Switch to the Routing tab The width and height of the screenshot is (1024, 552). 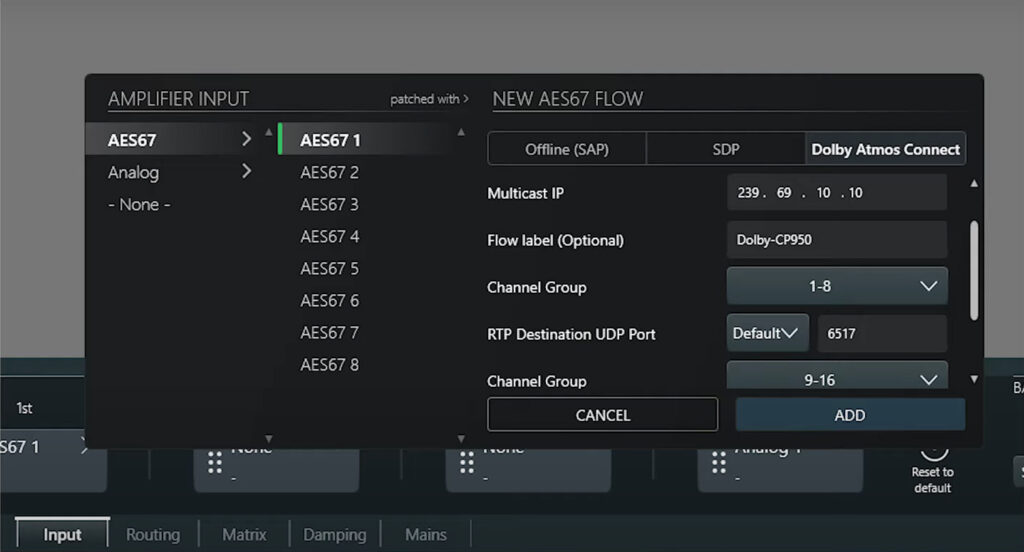153,535
